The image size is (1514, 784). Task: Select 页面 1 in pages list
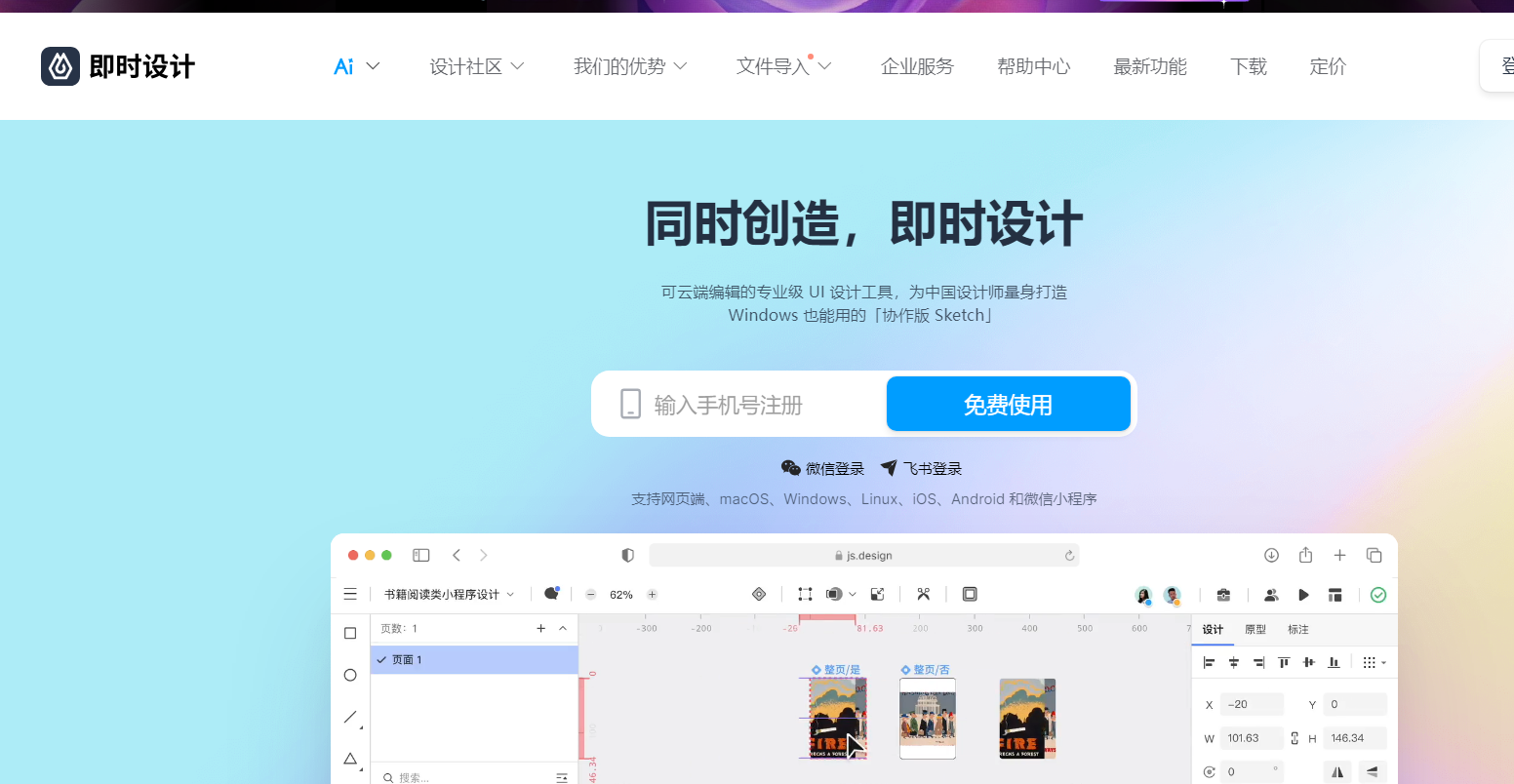point(474,660)
